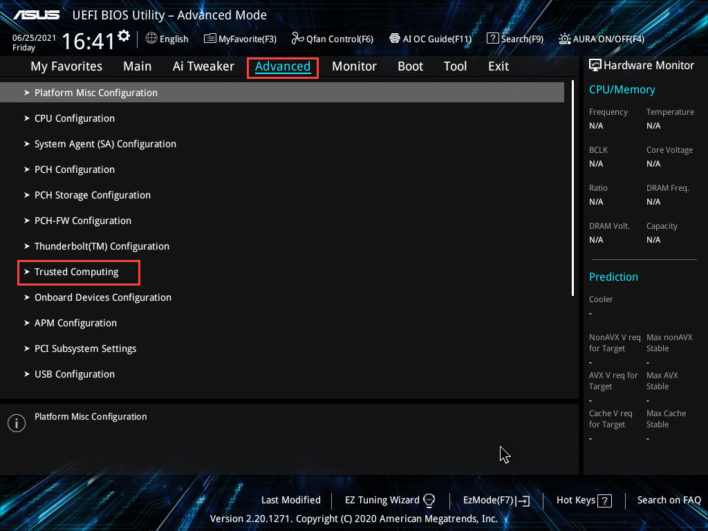Click the Qfan Control fan icon
708x531 pixels.
point(297,39)
